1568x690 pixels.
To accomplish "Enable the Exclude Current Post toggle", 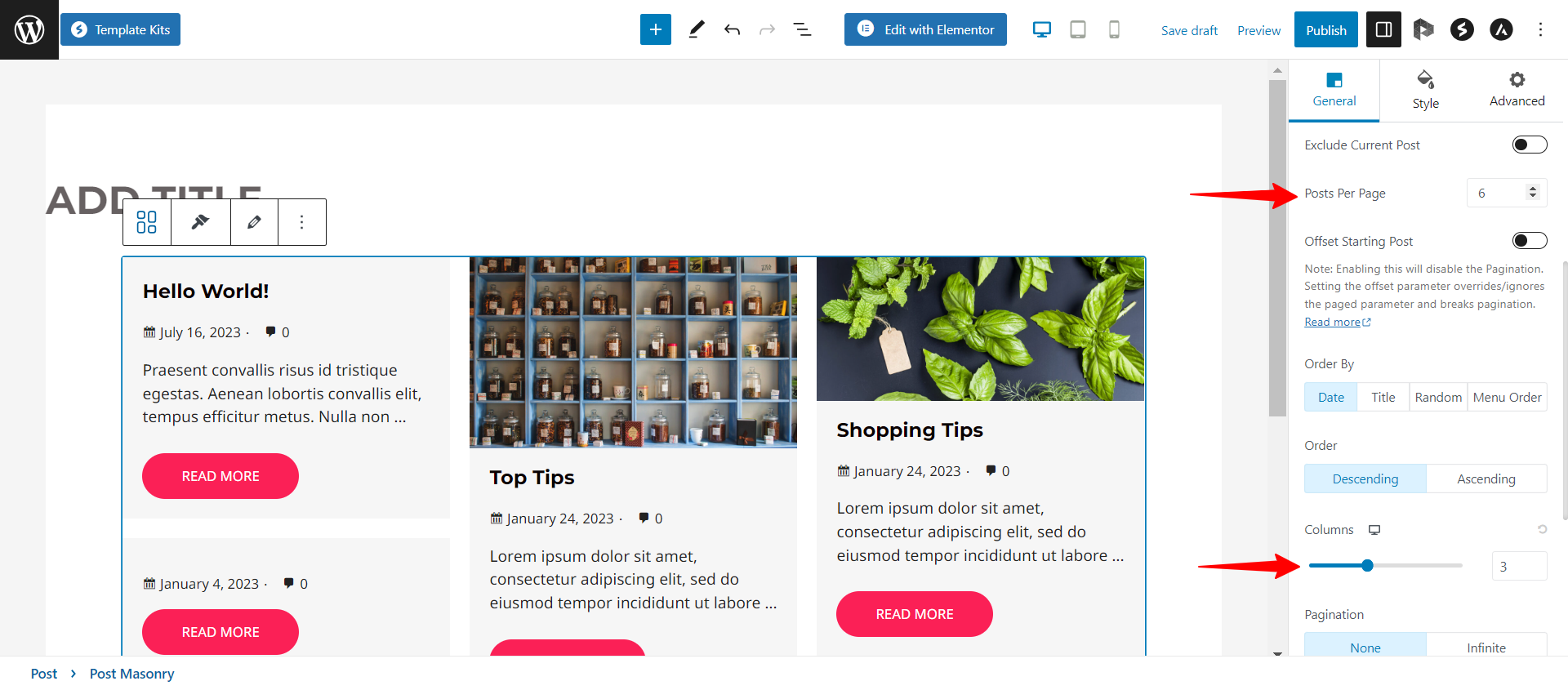I will [1529, 145].
